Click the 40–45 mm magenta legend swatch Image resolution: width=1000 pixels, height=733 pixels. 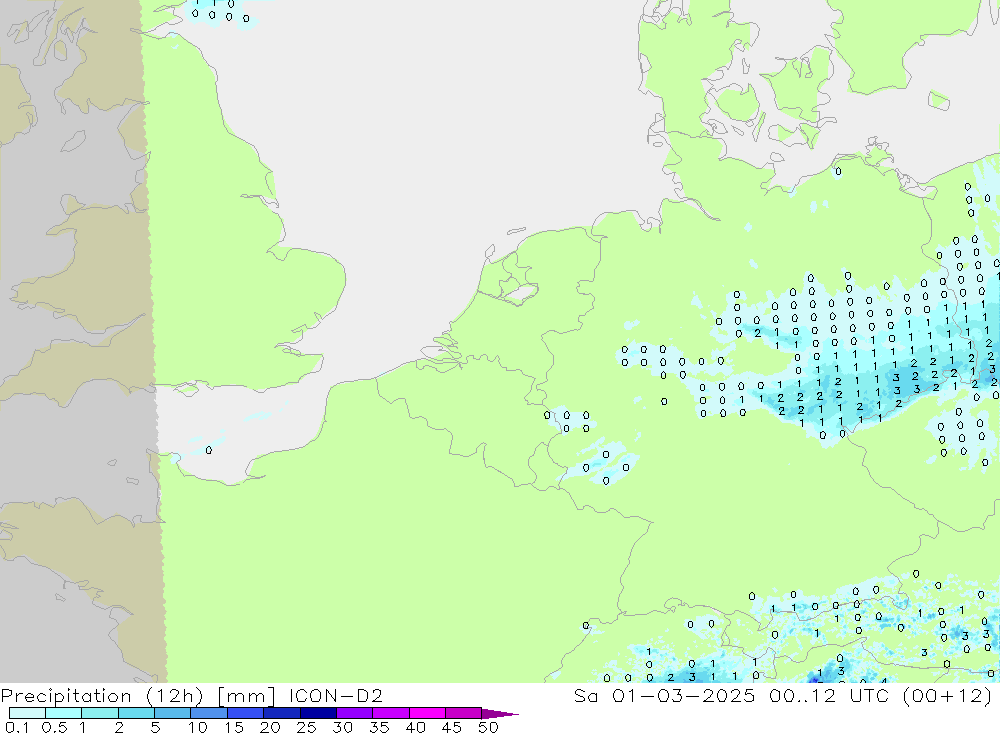pyautogui.click(x=427, y=713)
